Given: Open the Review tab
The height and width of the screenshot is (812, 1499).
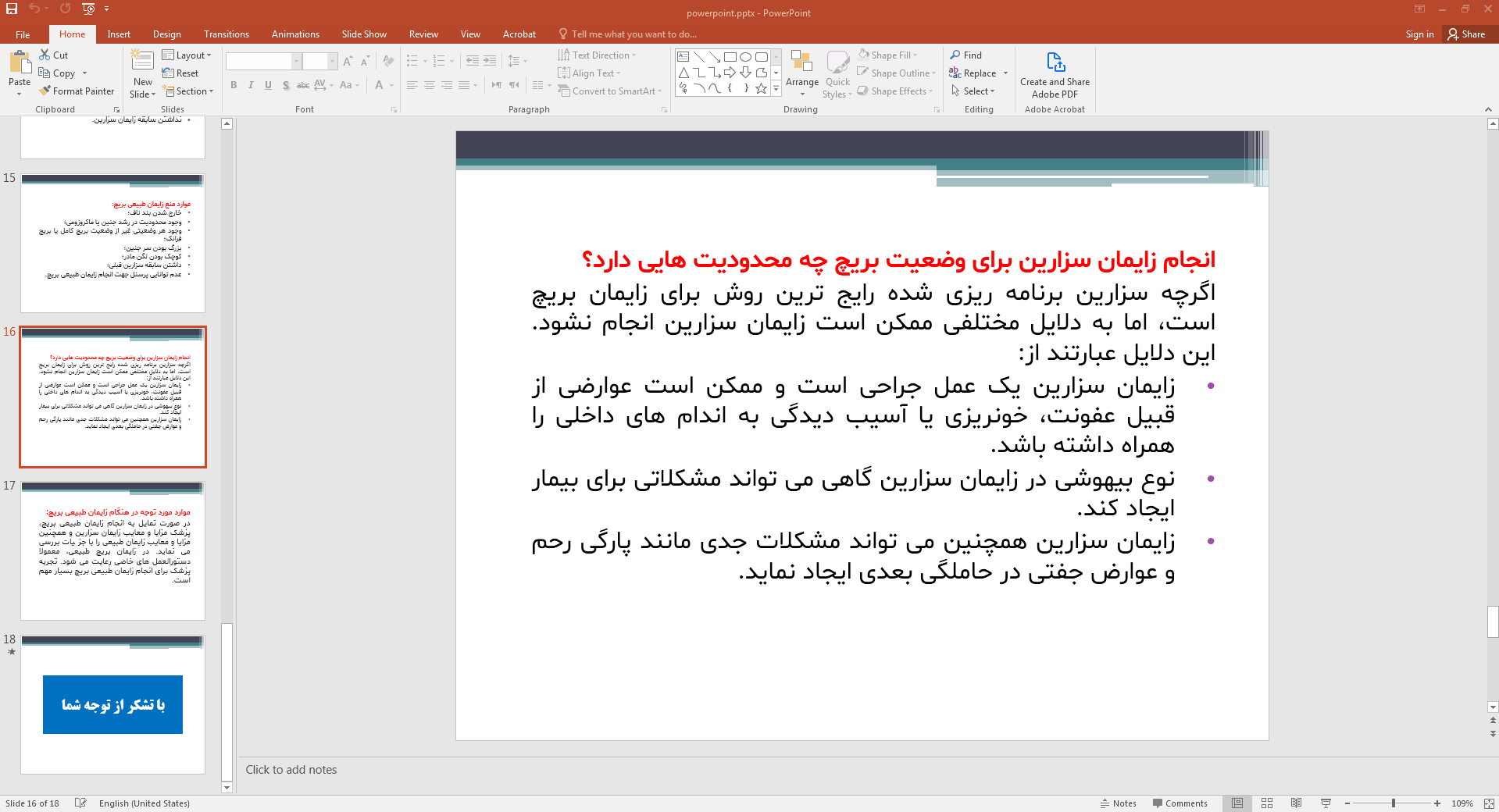Looking at the screenshot, I should 423,34.
